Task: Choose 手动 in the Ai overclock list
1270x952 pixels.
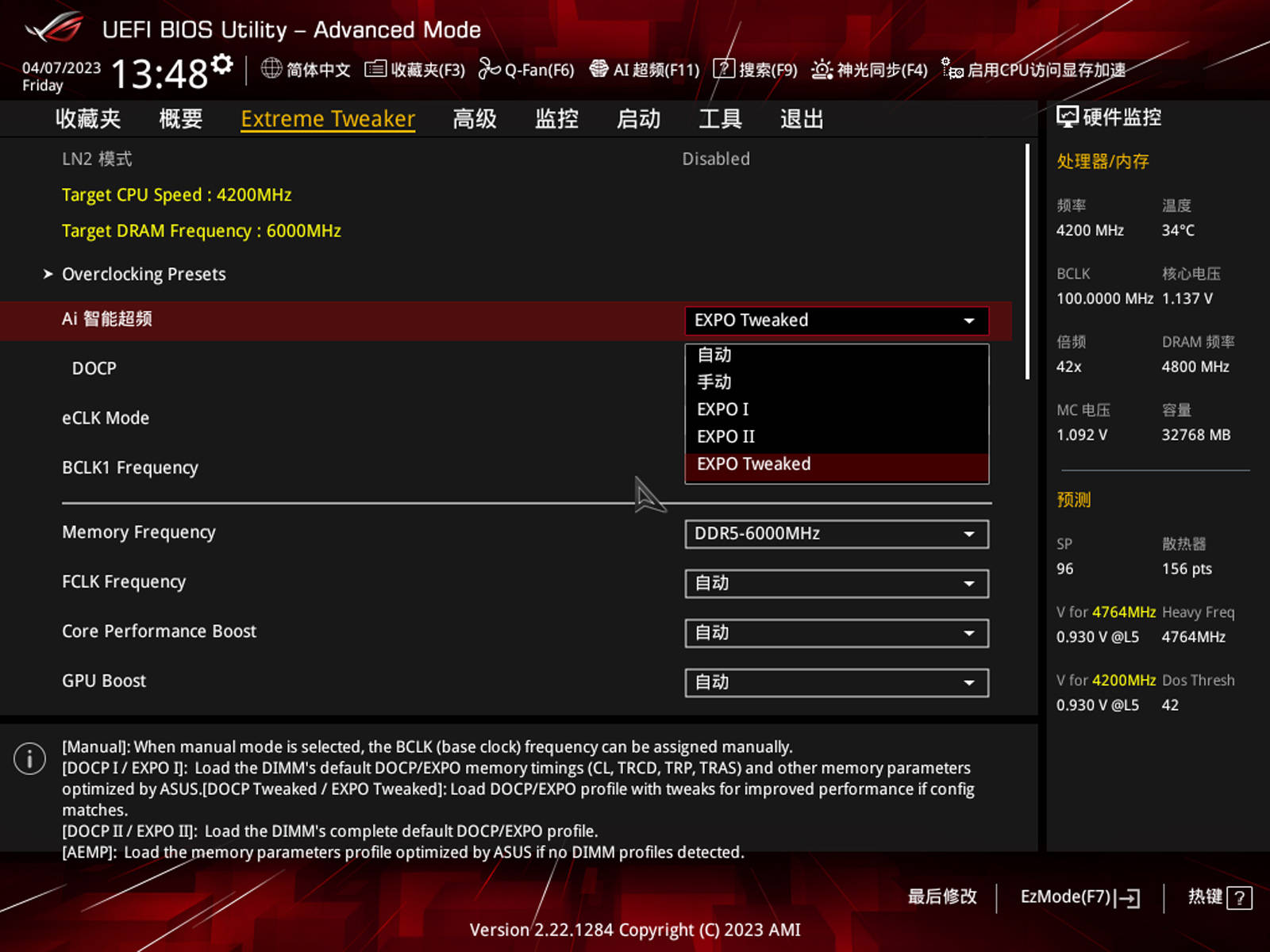Action: click(837, 382)
